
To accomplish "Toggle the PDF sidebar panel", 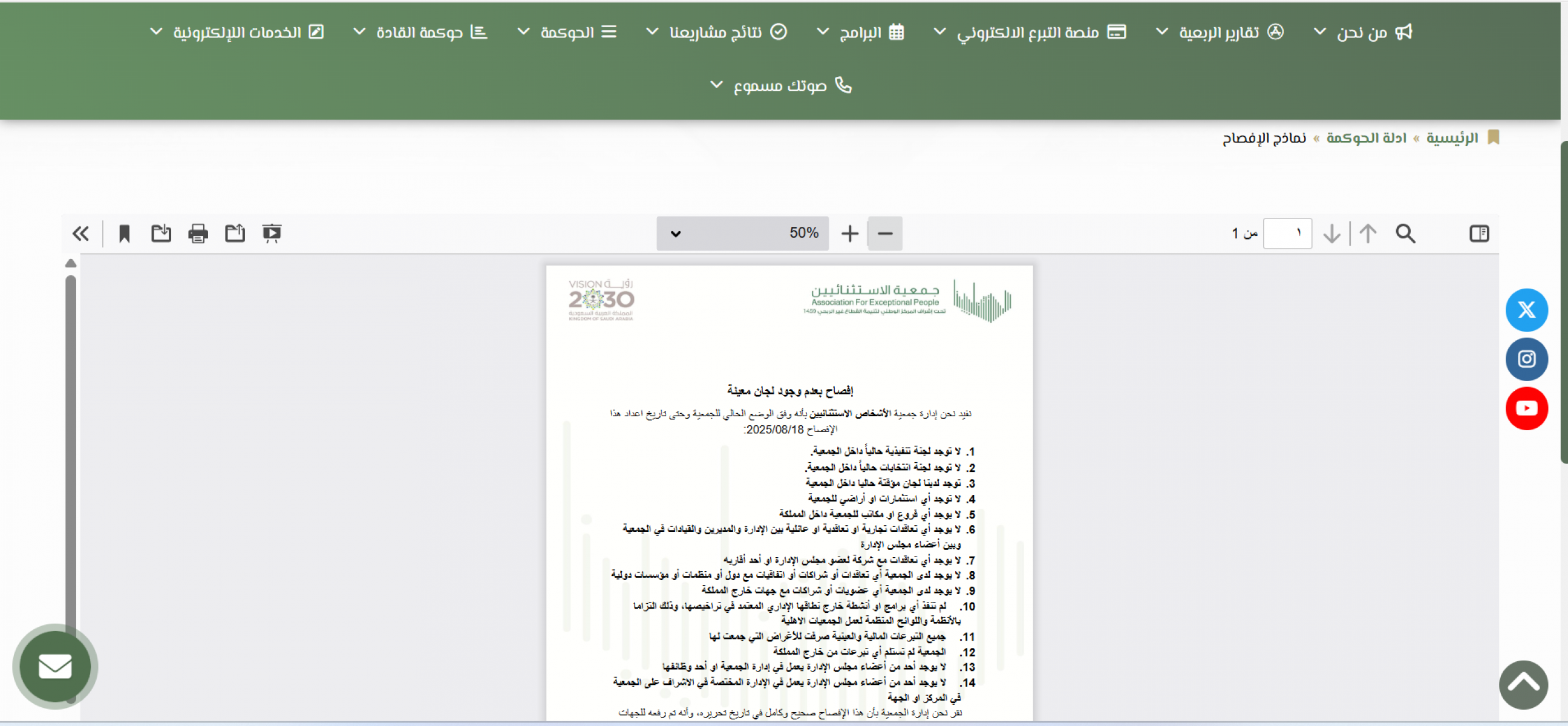I will (1478, 234).
